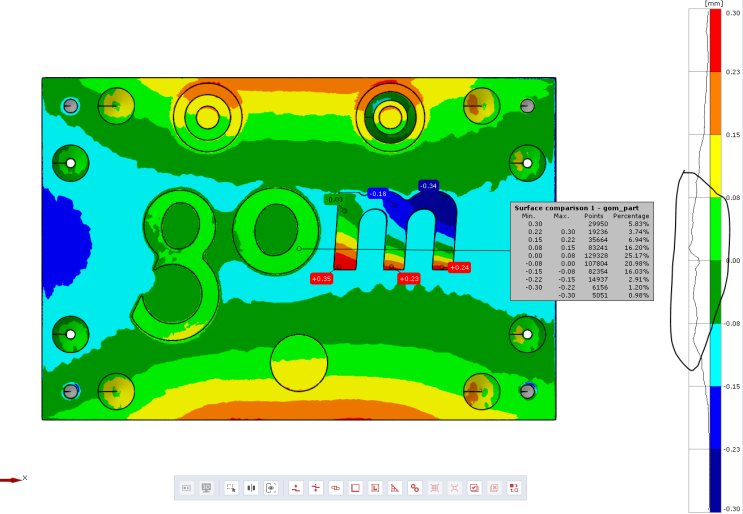Select the +0.24 red deviation label
Viewport: 743px width, 514px height.
pos(459,268)
